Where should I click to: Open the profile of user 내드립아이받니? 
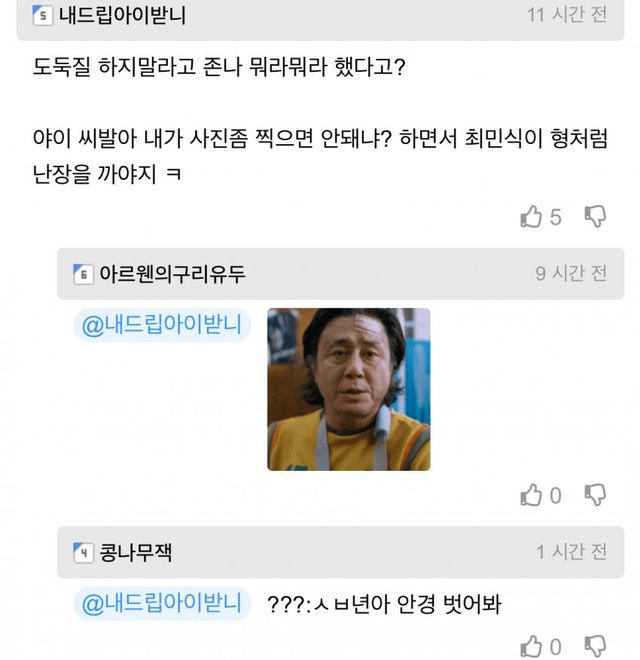tap(122, 17)
